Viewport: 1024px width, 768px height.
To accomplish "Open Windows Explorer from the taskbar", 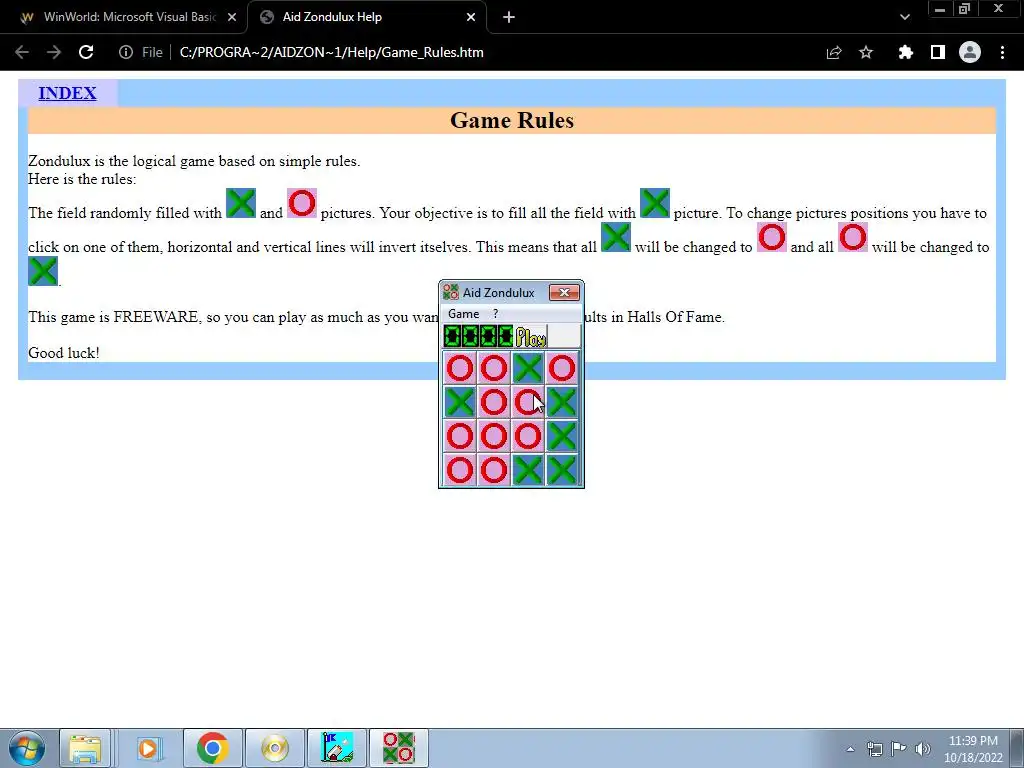I will tap(85, 748).
